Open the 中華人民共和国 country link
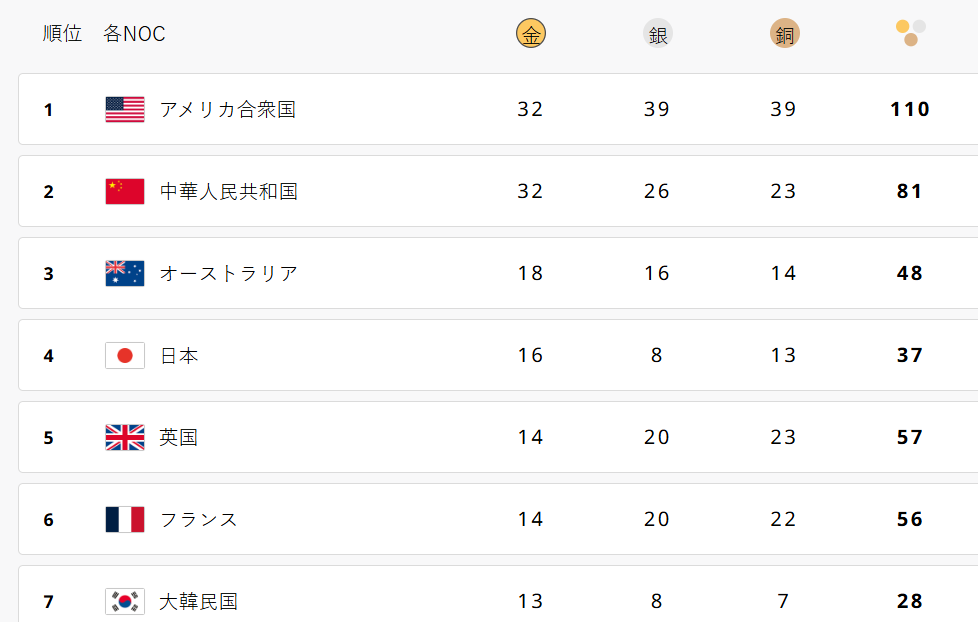Screen dimensions: 978x622 pos(229,191)
